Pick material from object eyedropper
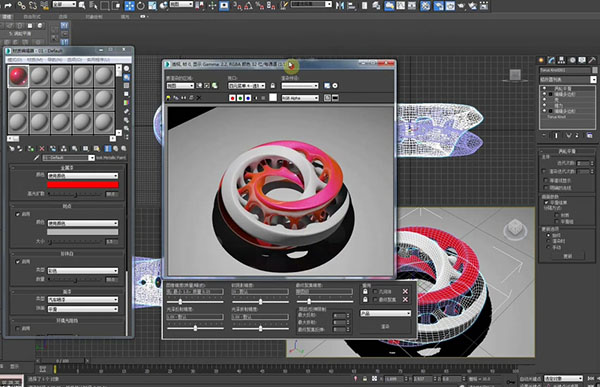 click(x=36, y=158)
